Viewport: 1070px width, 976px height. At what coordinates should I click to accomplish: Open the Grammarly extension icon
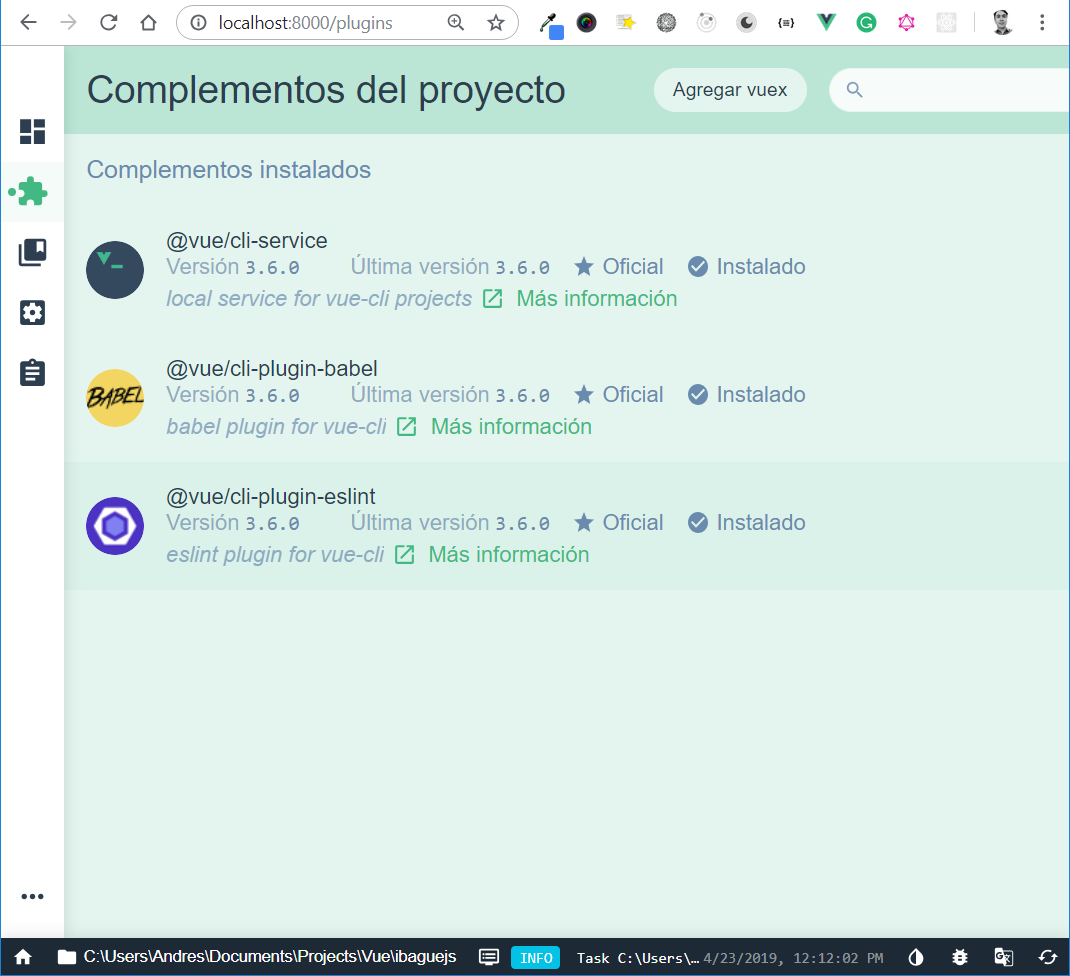coord(866,23)
